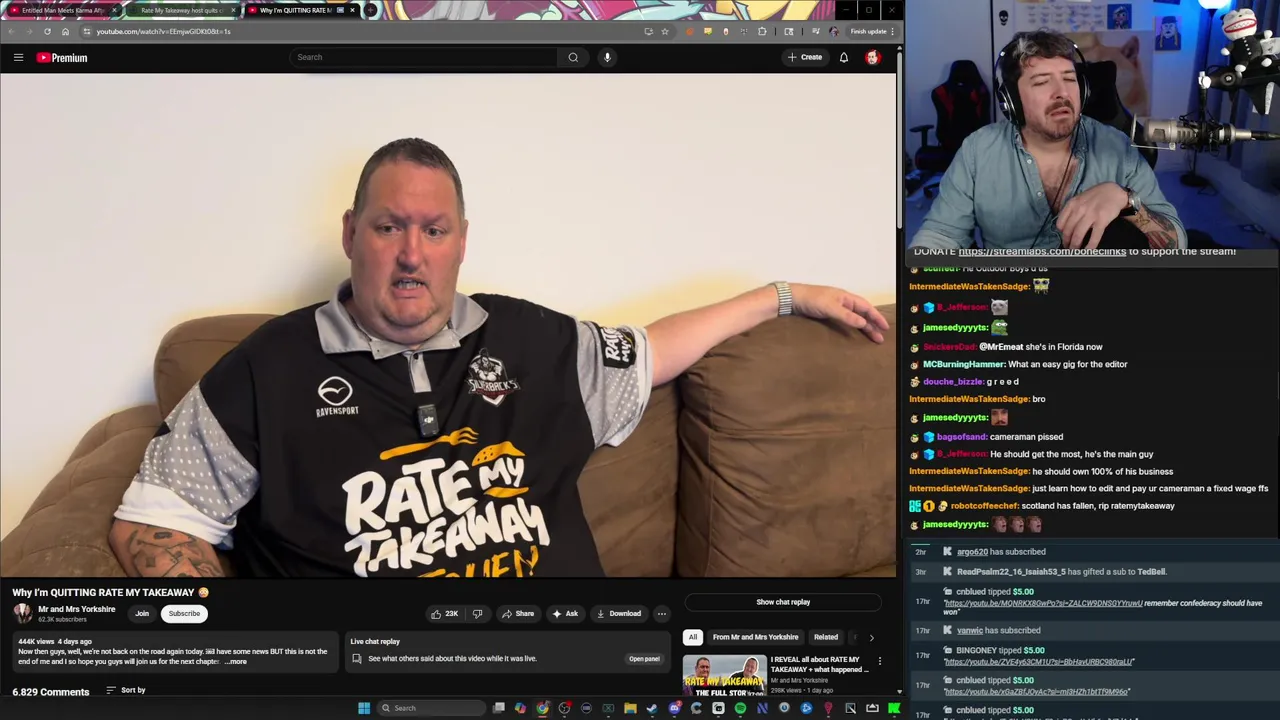Click the Share button
Image resolution: width=1280 pixels, height=720 pixels.
(518, 614)
